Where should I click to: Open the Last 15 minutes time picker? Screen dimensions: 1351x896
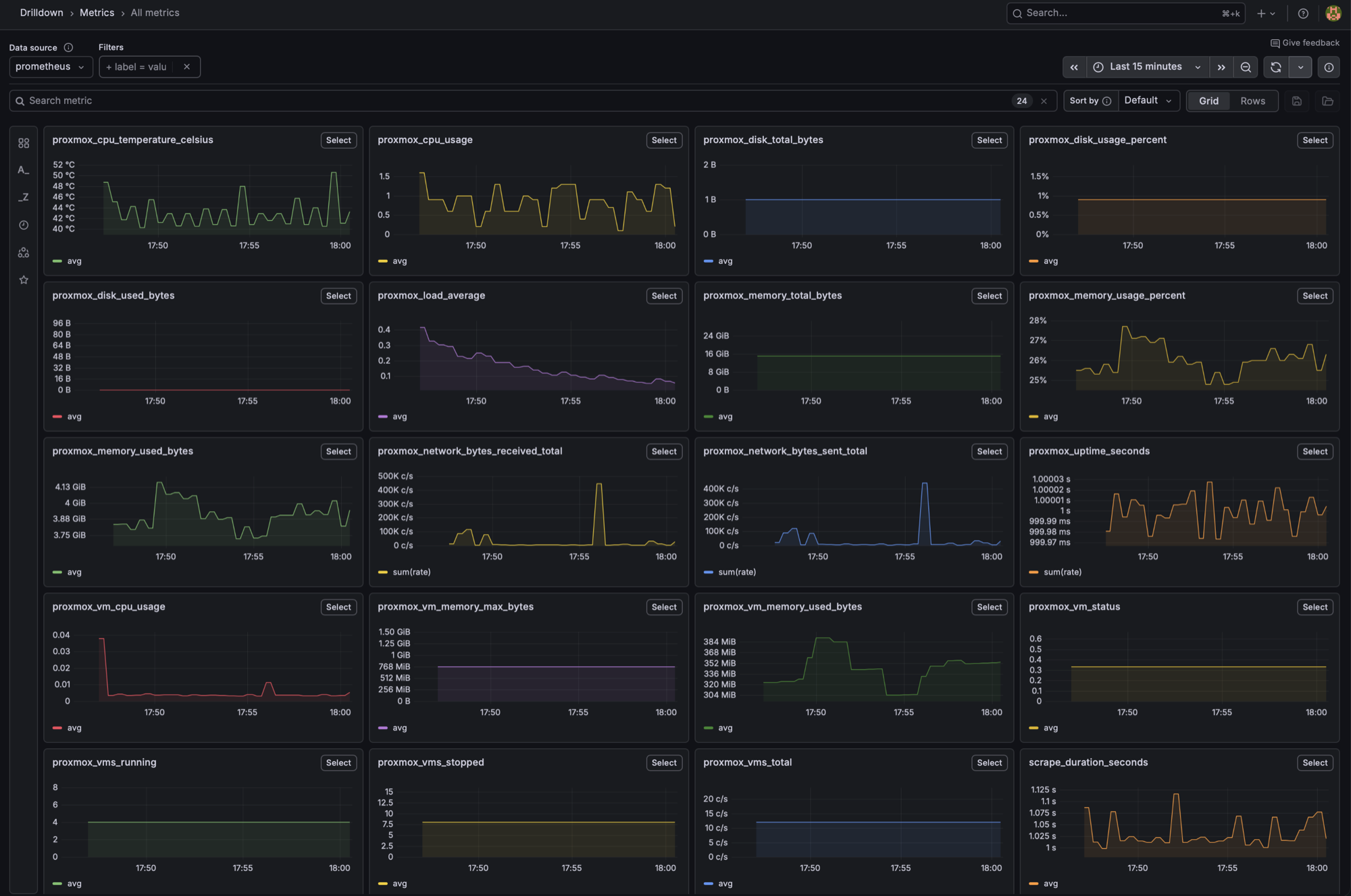click(1148, 67)
